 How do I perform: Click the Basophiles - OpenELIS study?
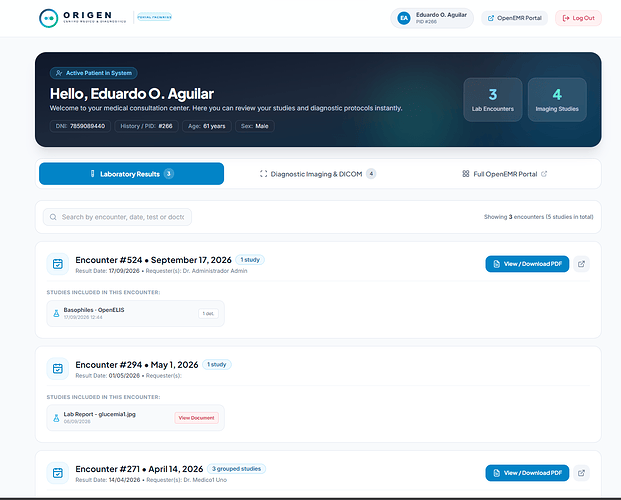[135, 313]
